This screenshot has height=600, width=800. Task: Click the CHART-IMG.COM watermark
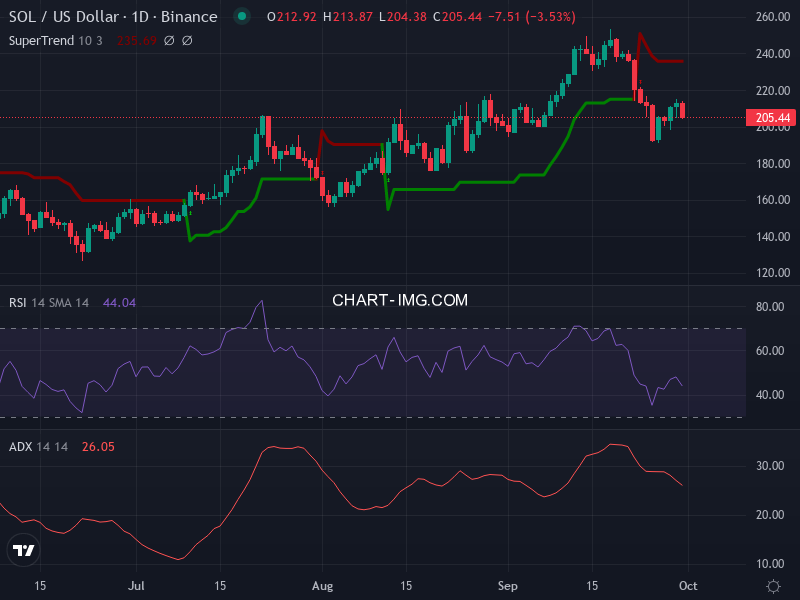[400, 300]
